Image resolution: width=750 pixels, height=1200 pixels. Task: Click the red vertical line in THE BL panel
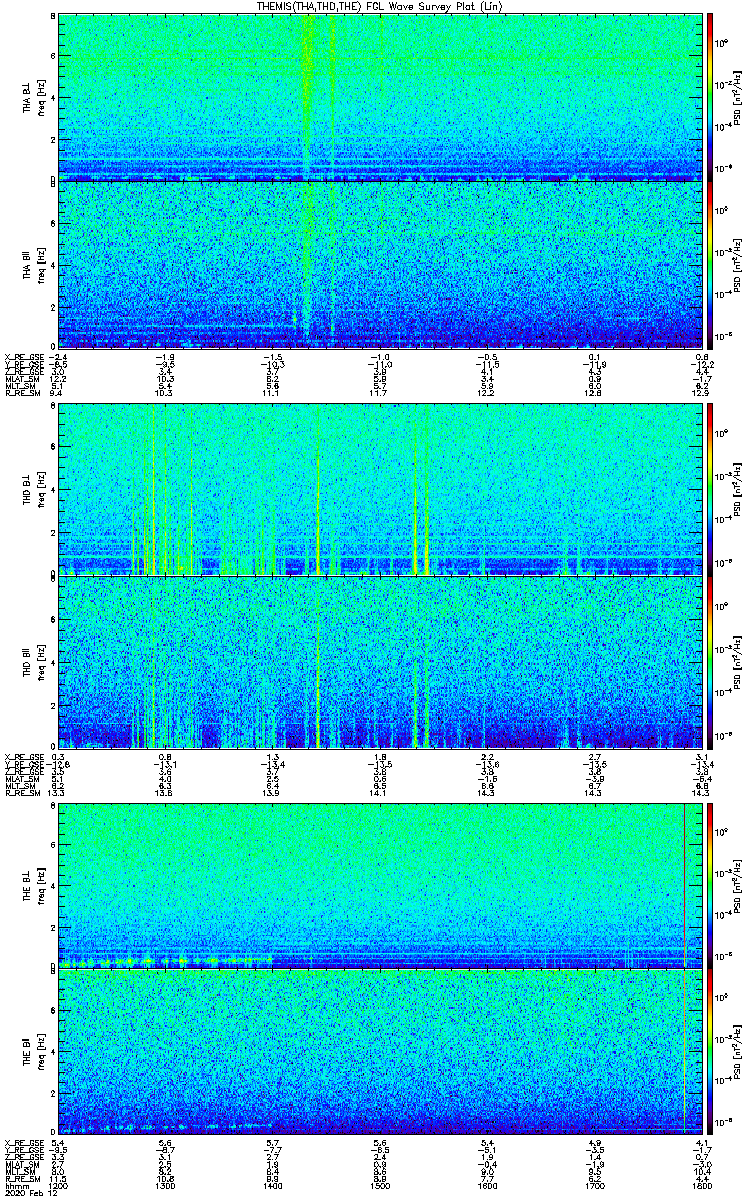(684, 886)
